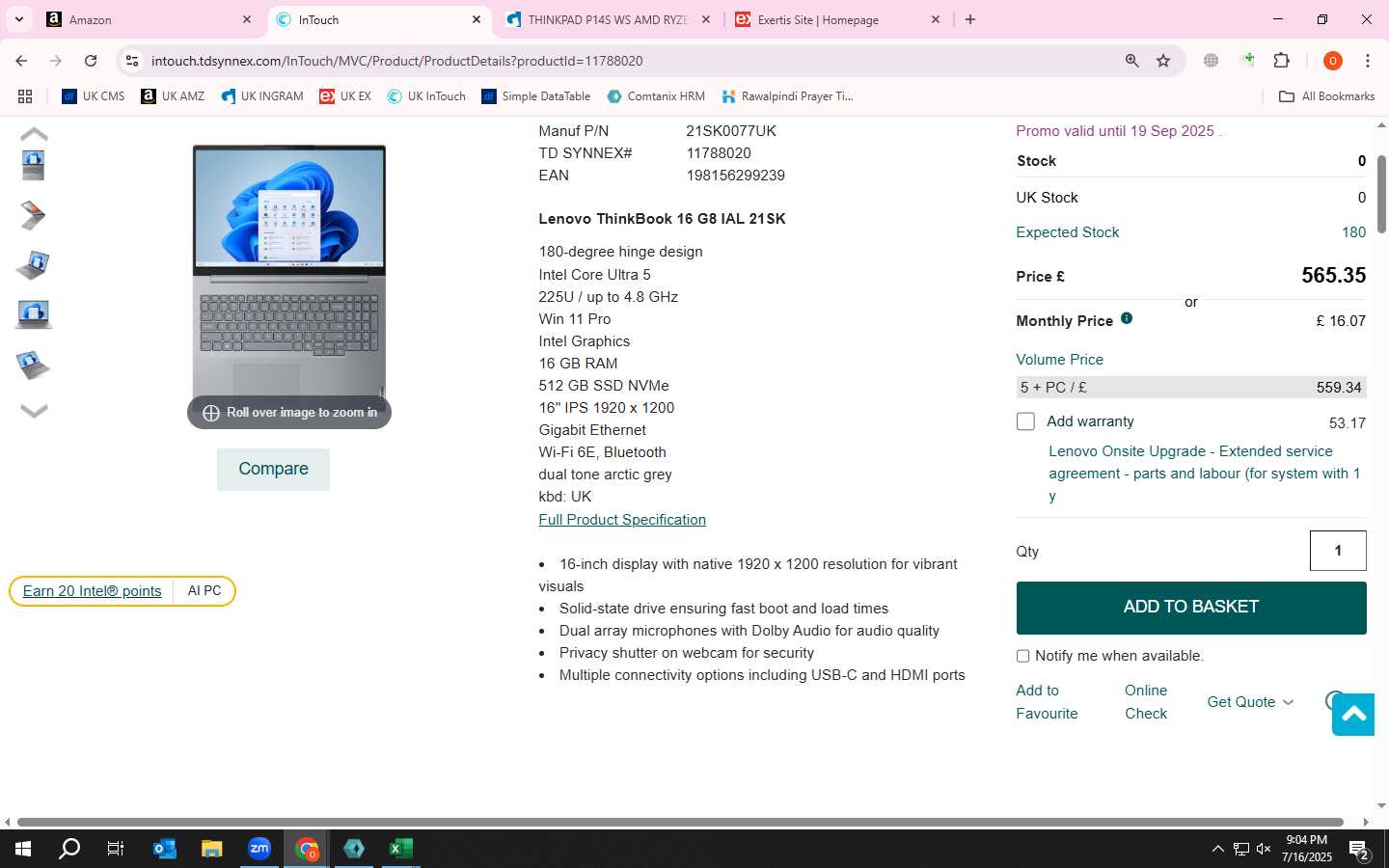Select the first laptop thumbnail image
Viewport: 1389px width, 868px height.
coord(34,165)
